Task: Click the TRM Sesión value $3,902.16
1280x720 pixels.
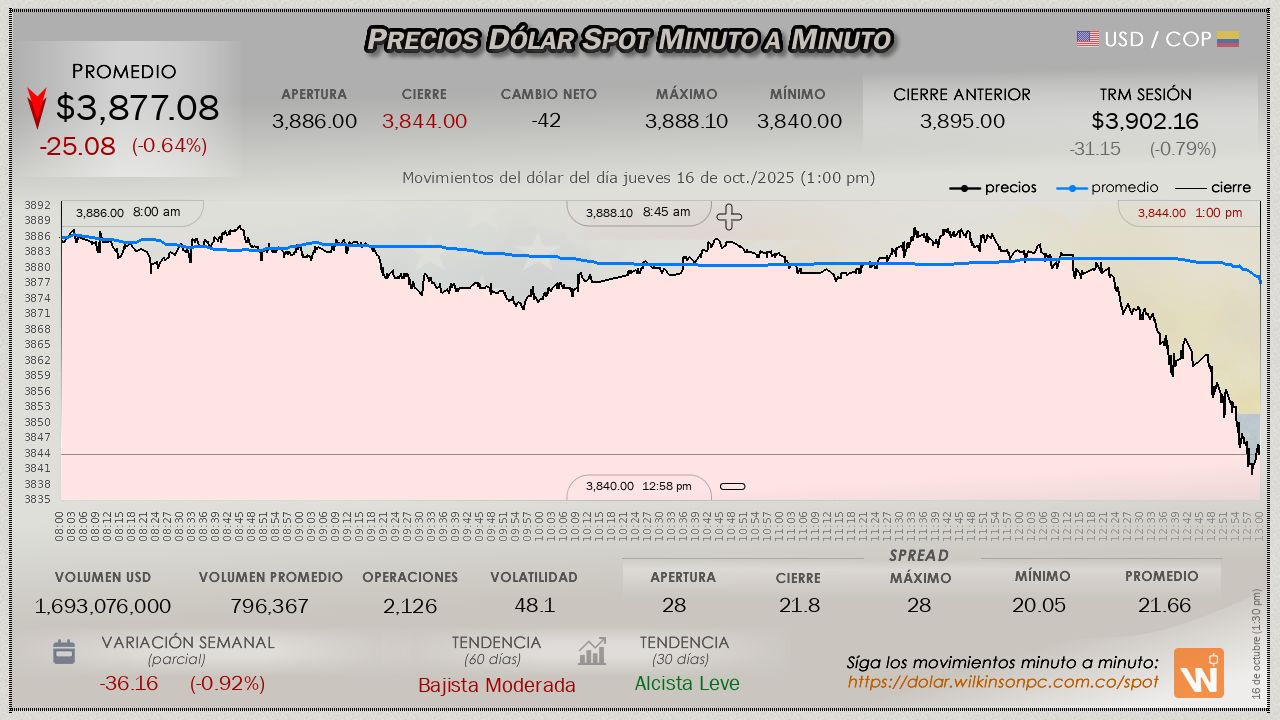Action: pyautogui.click(x=1145, y=122)
